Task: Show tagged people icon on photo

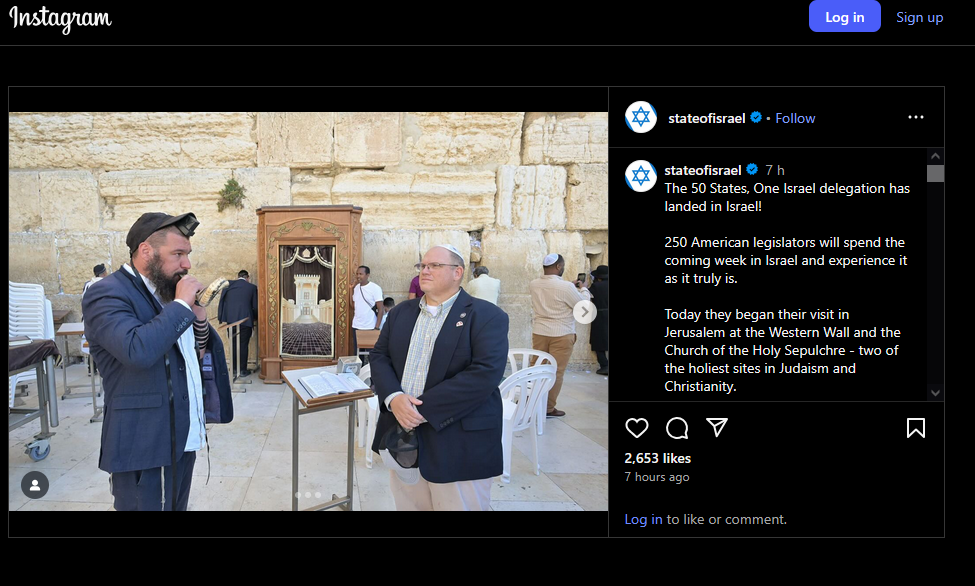Action: (35, 485)
